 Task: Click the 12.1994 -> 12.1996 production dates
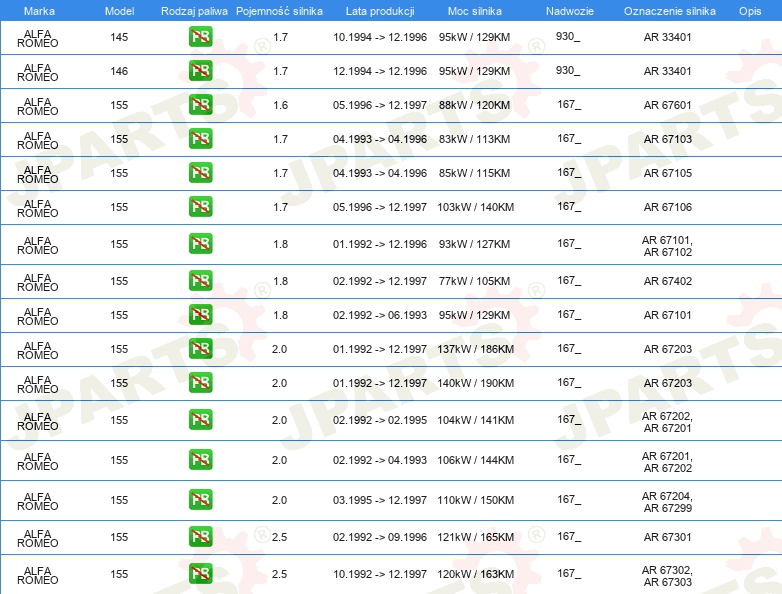(x=380, y=71)
